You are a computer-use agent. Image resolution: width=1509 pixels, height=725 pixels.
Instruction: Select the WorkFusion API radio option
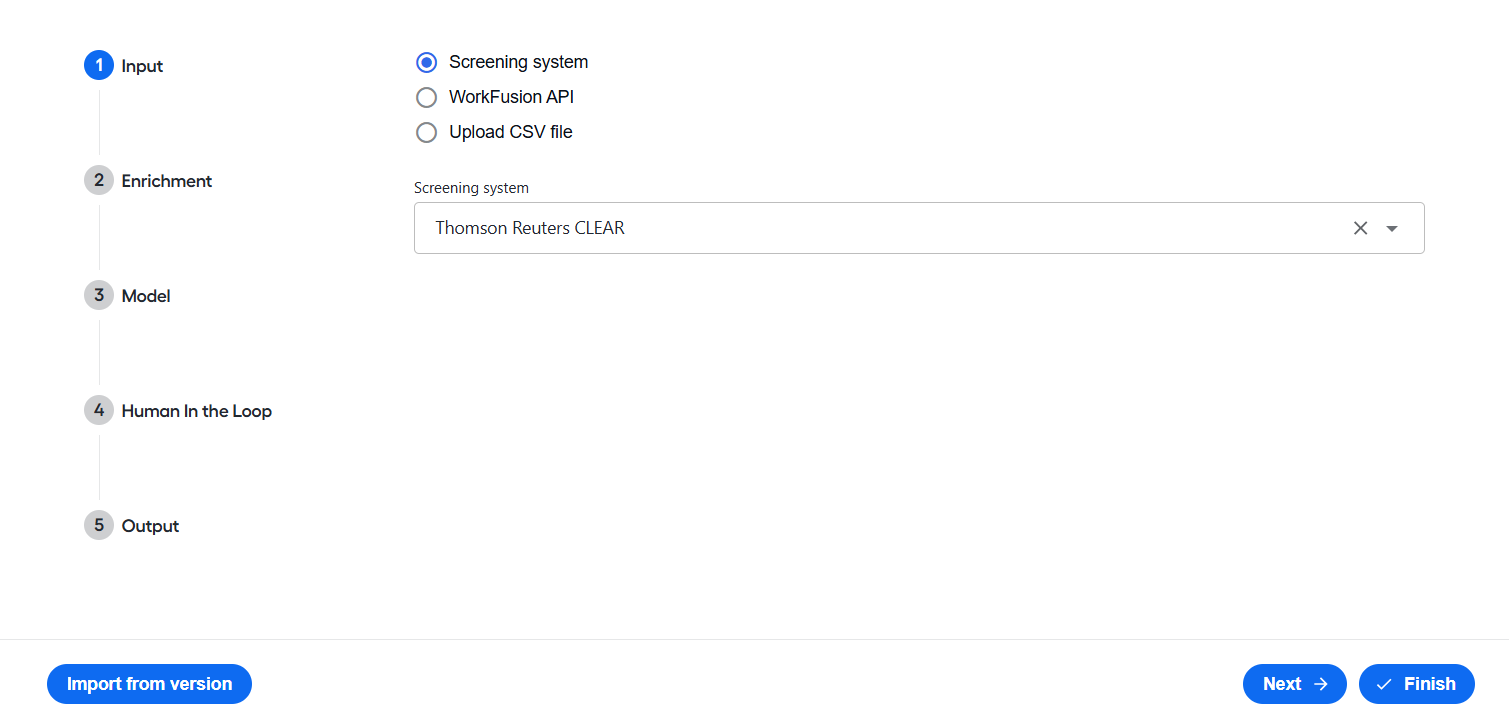click(427, 97)
